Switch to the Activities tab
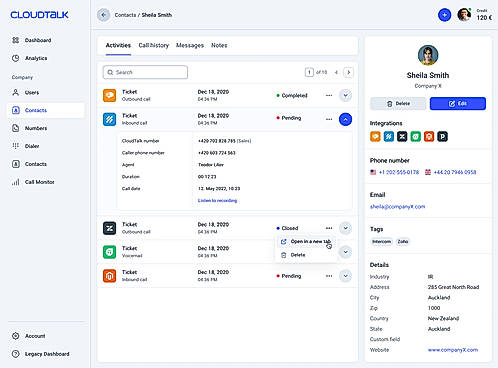 tap(118, 45)
